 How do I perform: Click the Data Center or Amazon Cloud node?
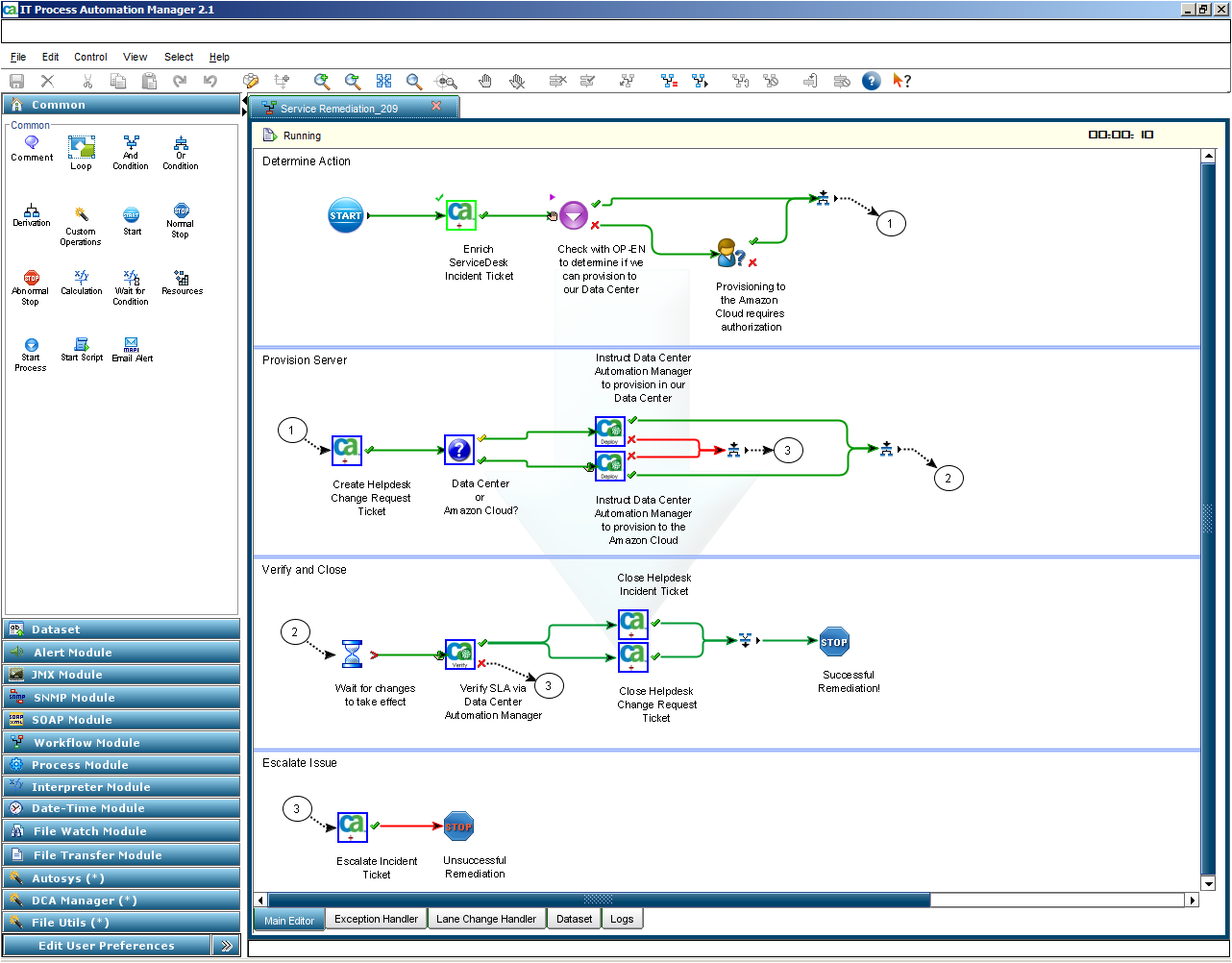point(459,450)
